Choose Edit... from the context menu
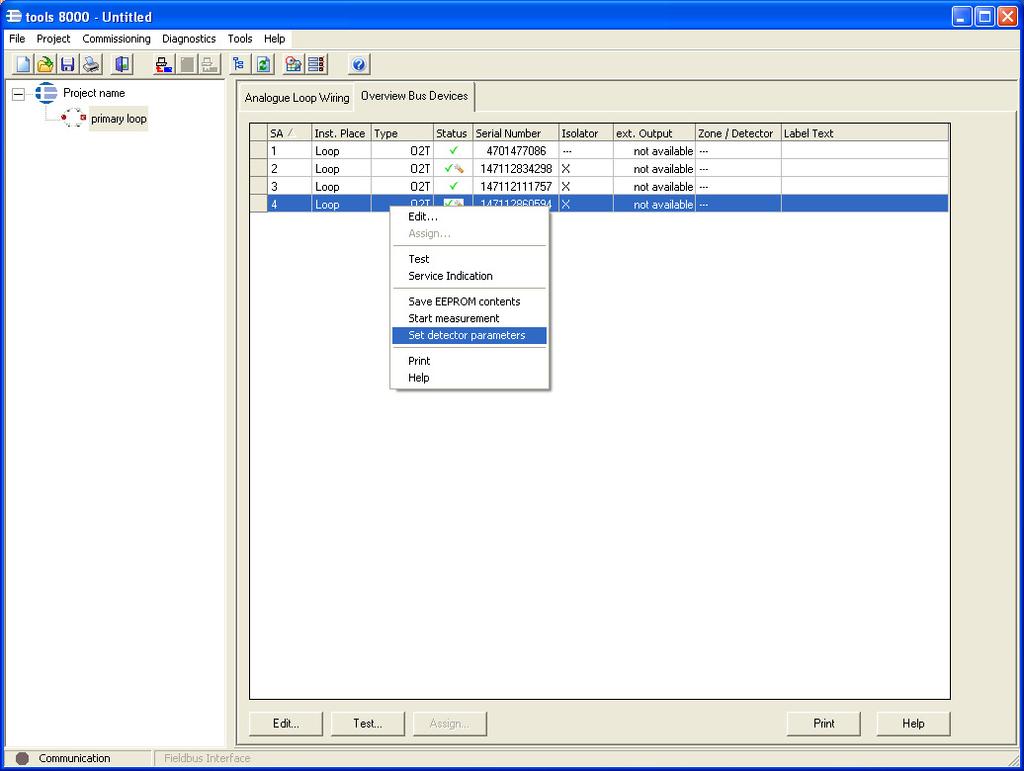The image size is (1024, 771). [470, 217]
